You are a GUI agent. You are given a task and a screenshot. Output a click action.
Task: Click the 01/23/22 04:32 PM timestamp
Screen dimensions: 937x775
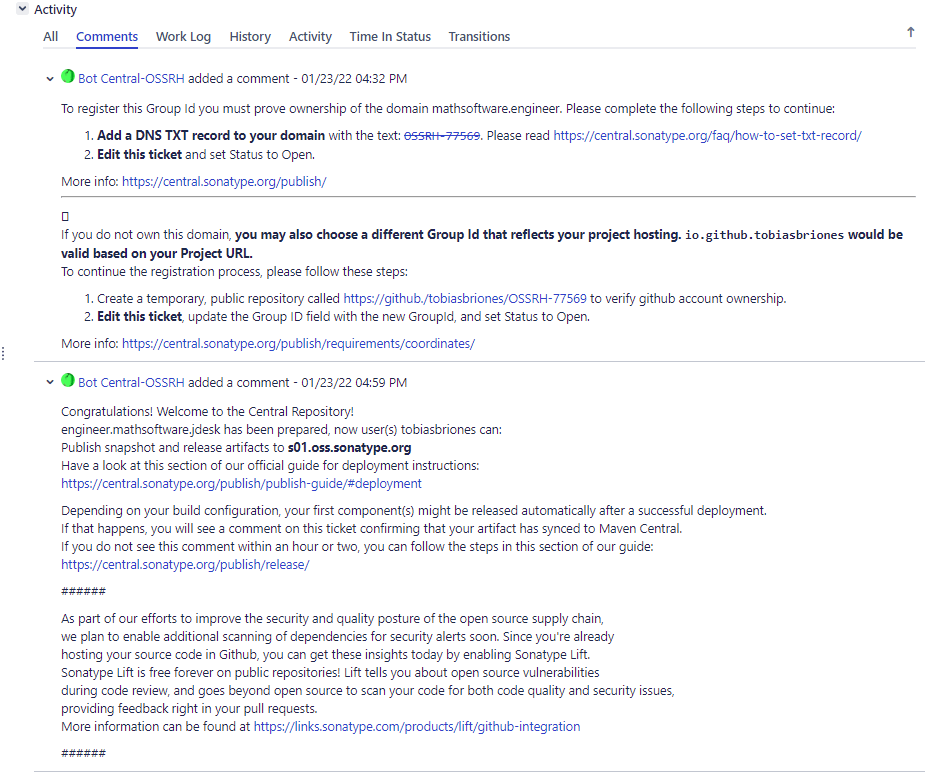[354, 79]
